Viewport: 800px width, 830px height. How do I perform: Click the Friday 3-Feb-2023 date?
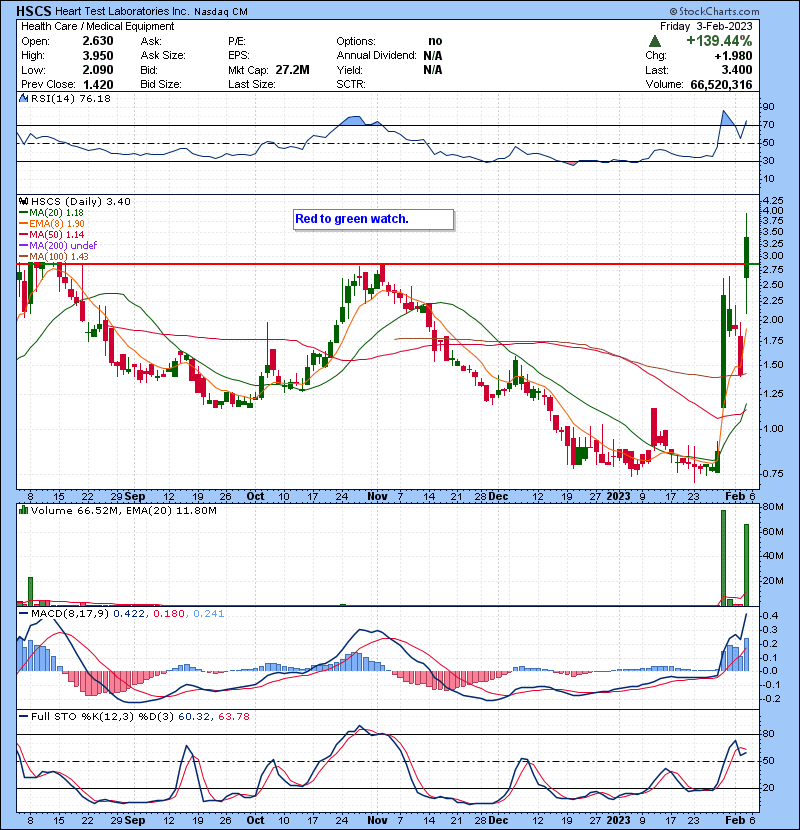point(706,26)
